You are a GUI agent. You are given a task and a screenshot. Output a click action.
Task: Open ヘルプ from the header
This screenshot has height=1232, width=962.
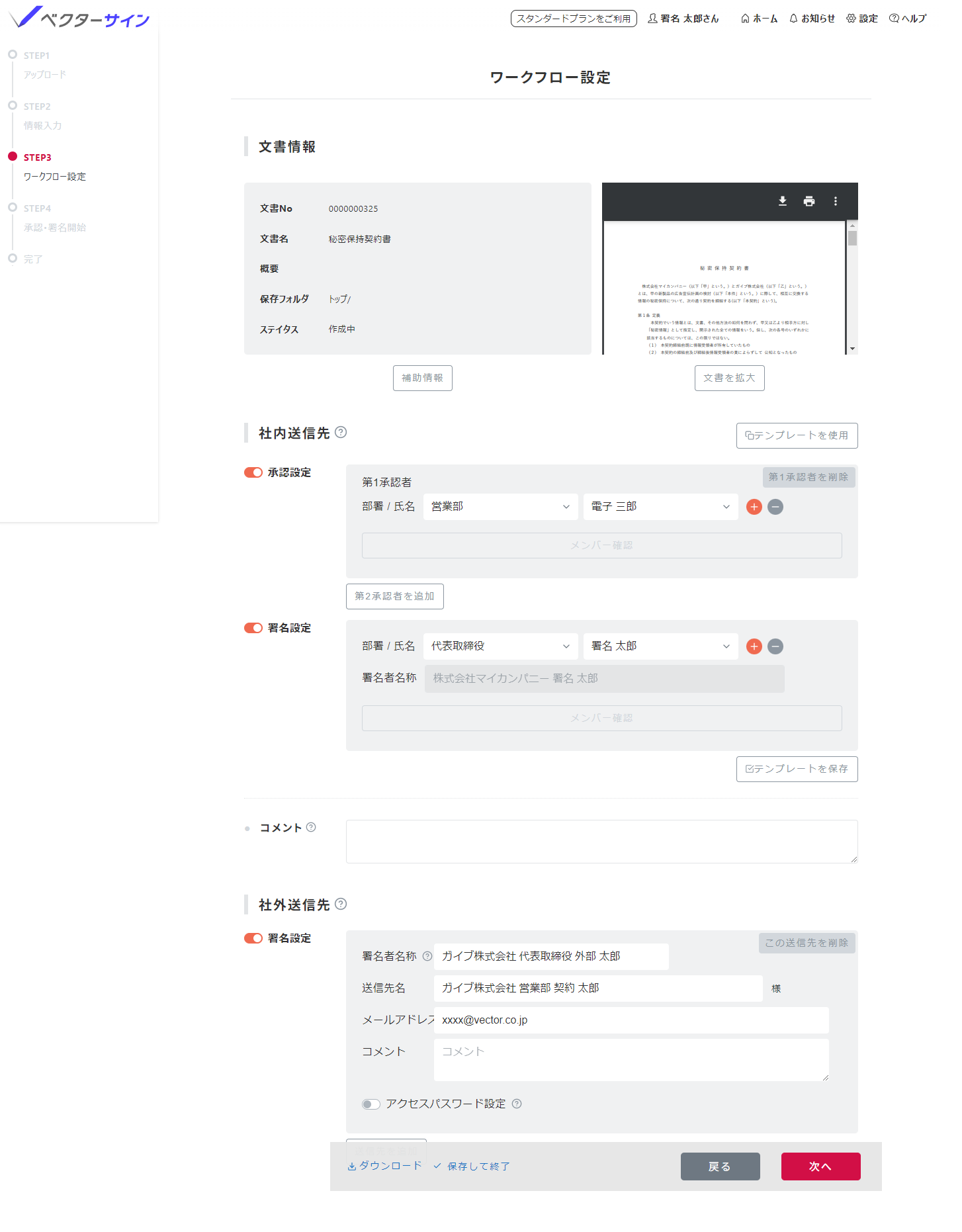tap(908, 19)
